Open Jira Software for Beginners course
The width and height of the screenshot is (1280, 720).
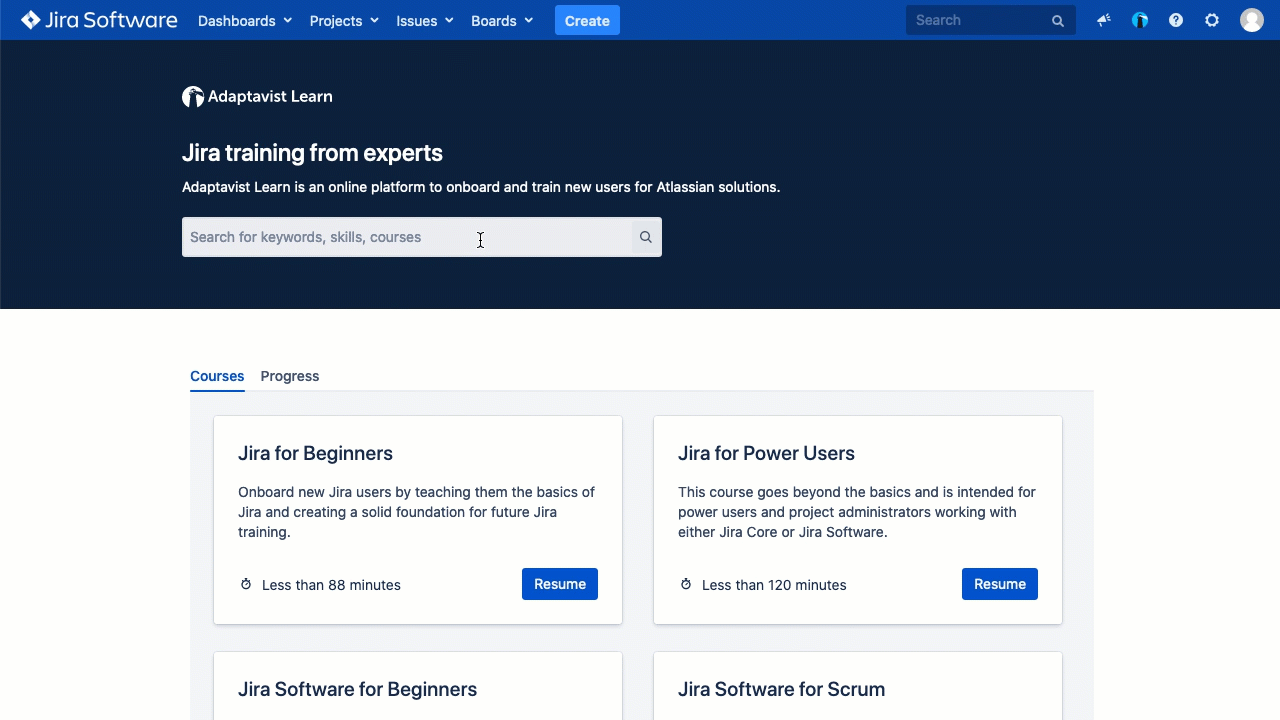(357, 689)
